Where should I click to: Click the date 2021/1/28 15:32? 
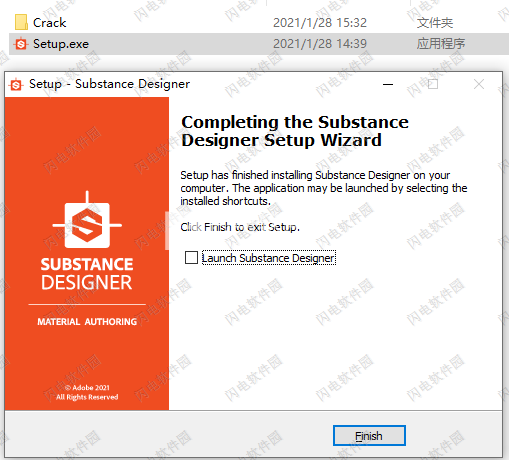click(x=320, y=23)
